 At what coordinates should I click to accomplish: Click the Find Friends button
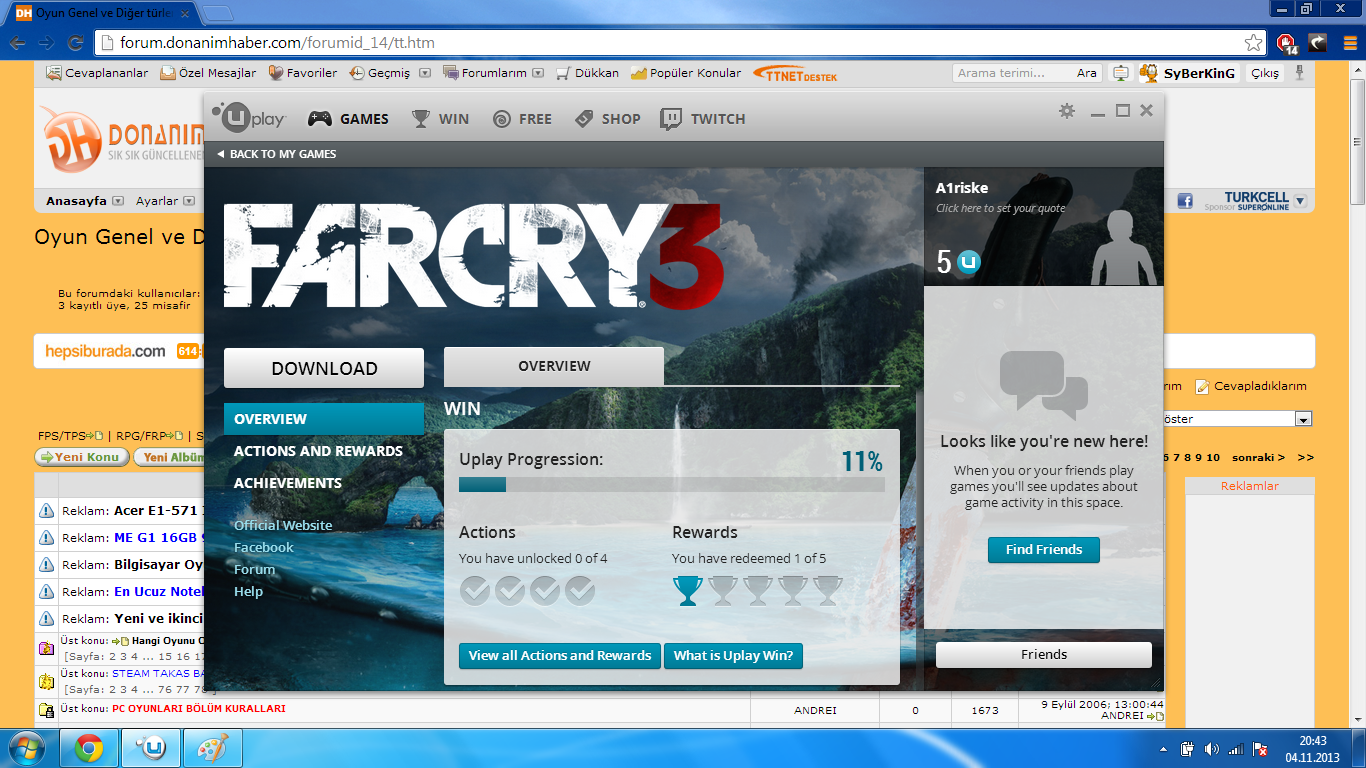(x=1044, y=550)
